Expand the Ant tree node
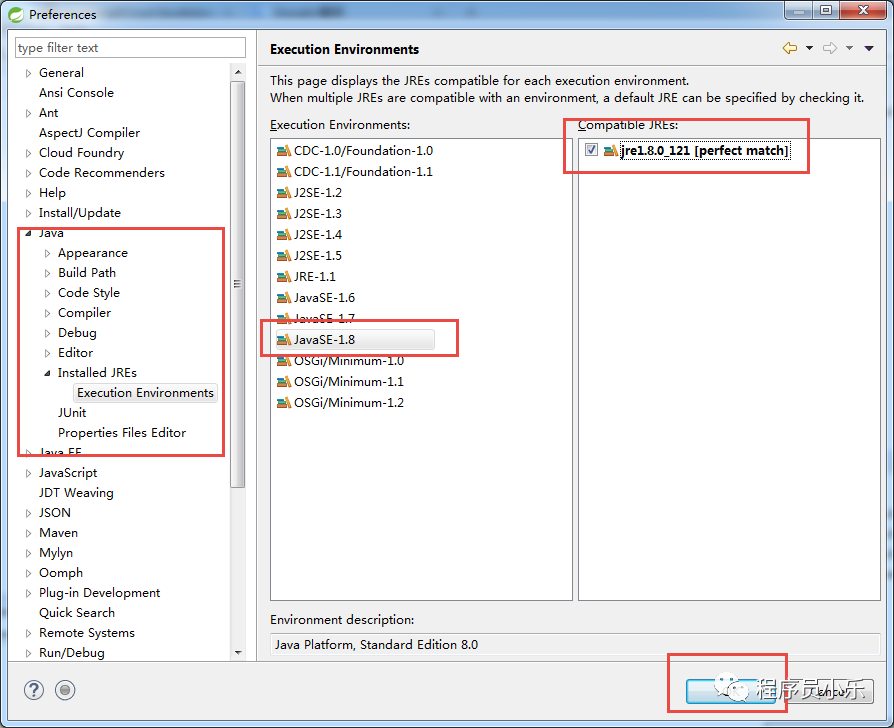The width and height of the screenshot is (894, 728). 28,113
